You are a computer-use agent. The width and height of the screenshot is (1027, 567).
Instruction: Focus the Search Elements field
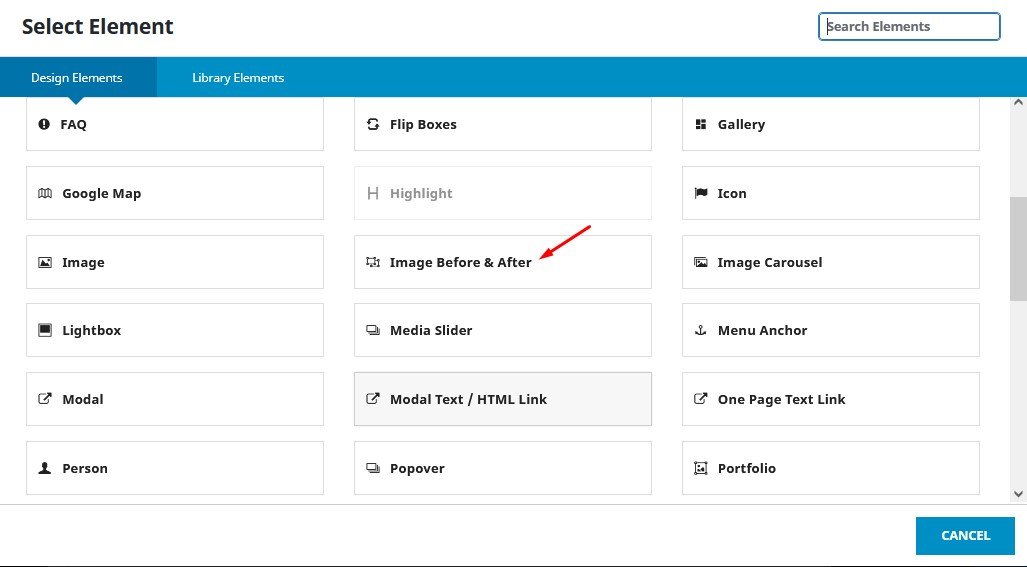click(909, 27)
